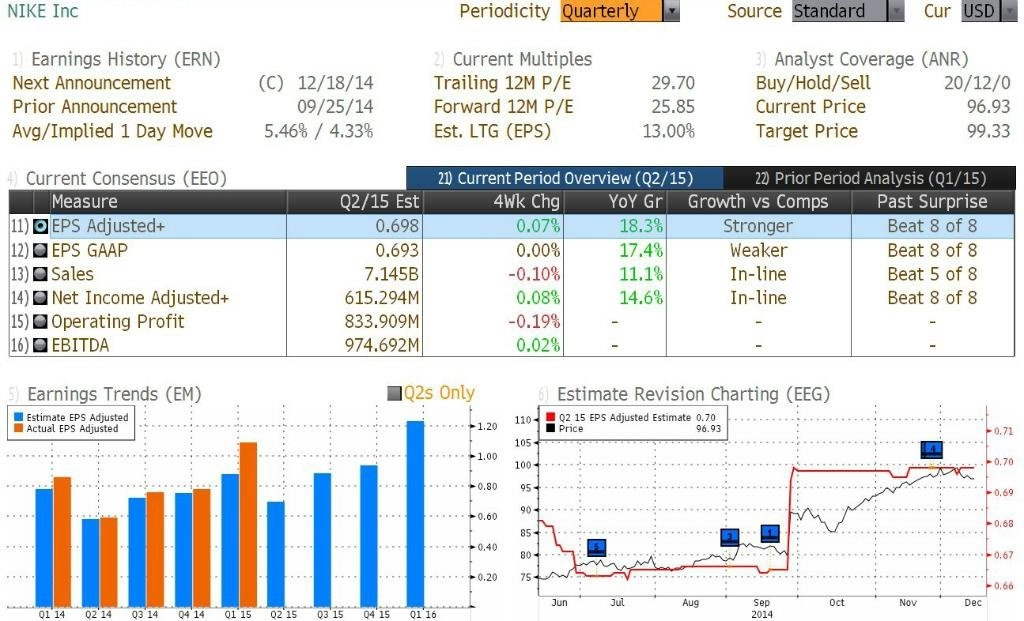Open Current Consensus (EEO) section

(126, 178)
